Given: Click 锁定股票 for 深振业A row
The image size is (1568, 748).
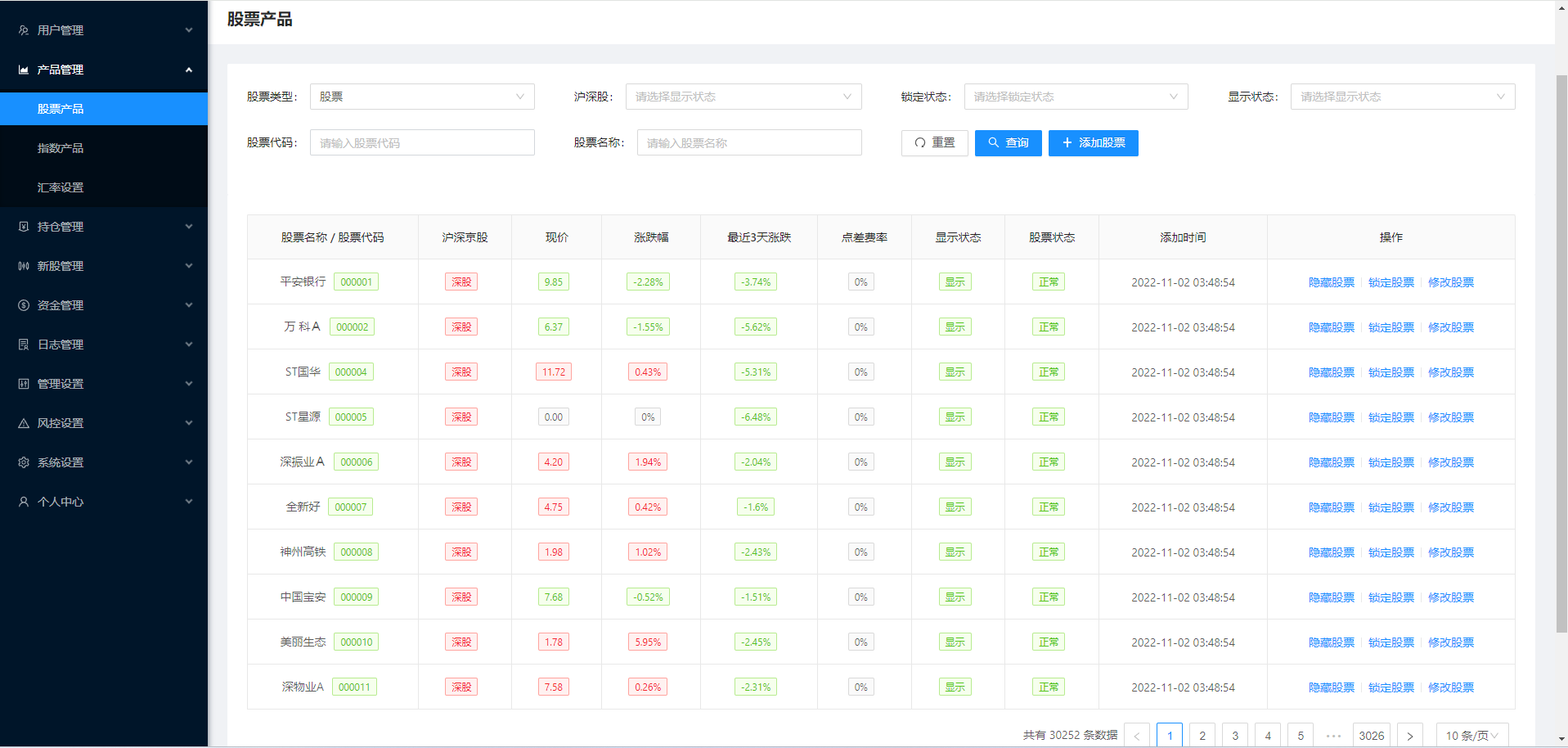Looking at the screenshot, I should pos(1391,462).
